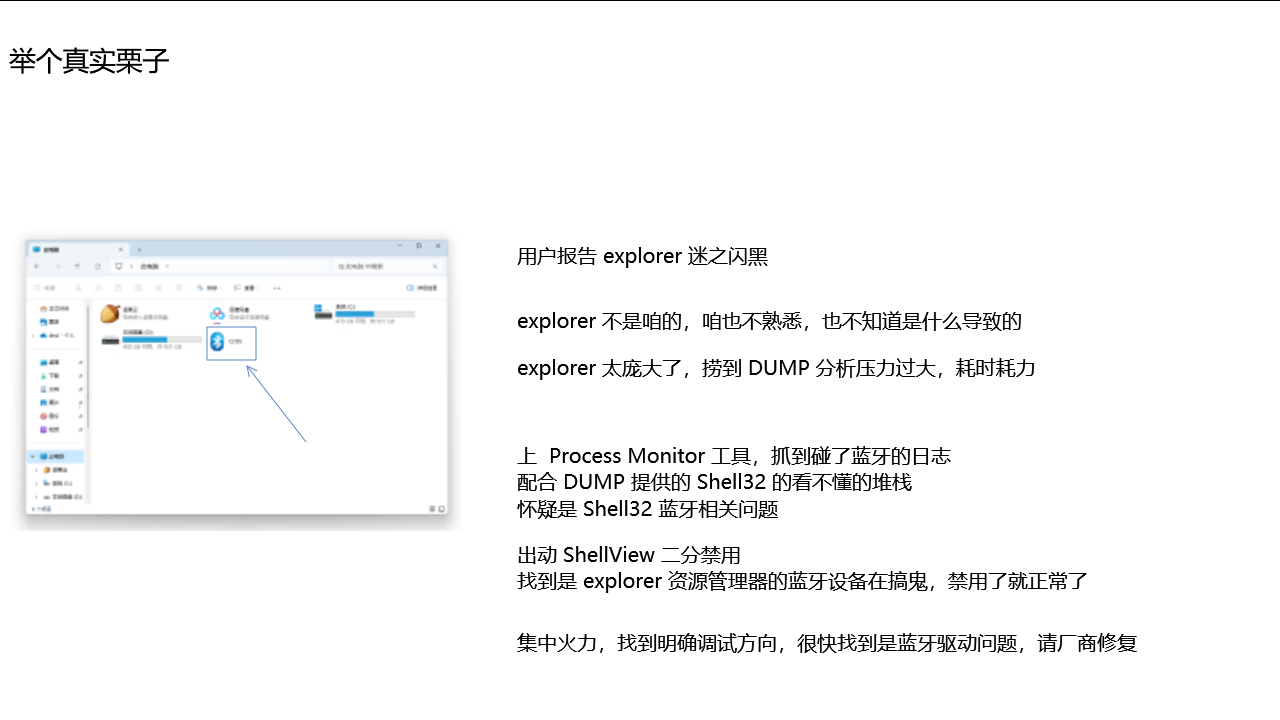The width and height of the screenshot is (1280, 720).
Task: Collapse the This PC tree node
Action: click(33, 456)
